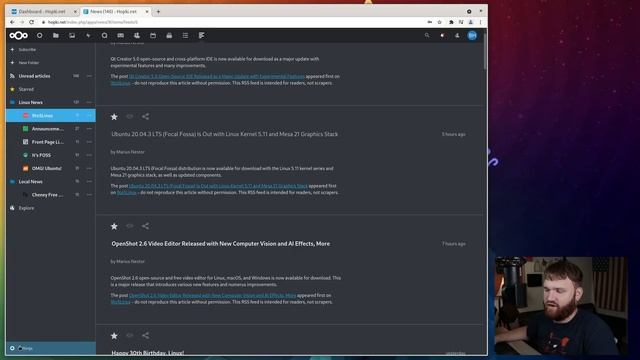
Task: Star the OpenShot 2.6 Video Editor article
Action: (x=114, y=226)
